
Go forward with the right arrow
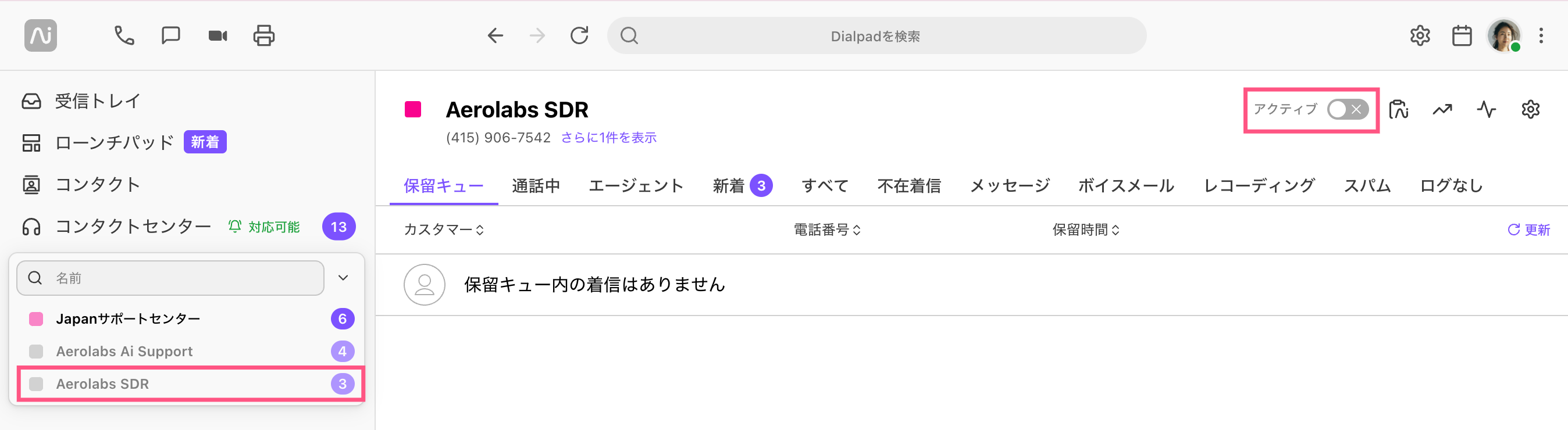point(537,36)
